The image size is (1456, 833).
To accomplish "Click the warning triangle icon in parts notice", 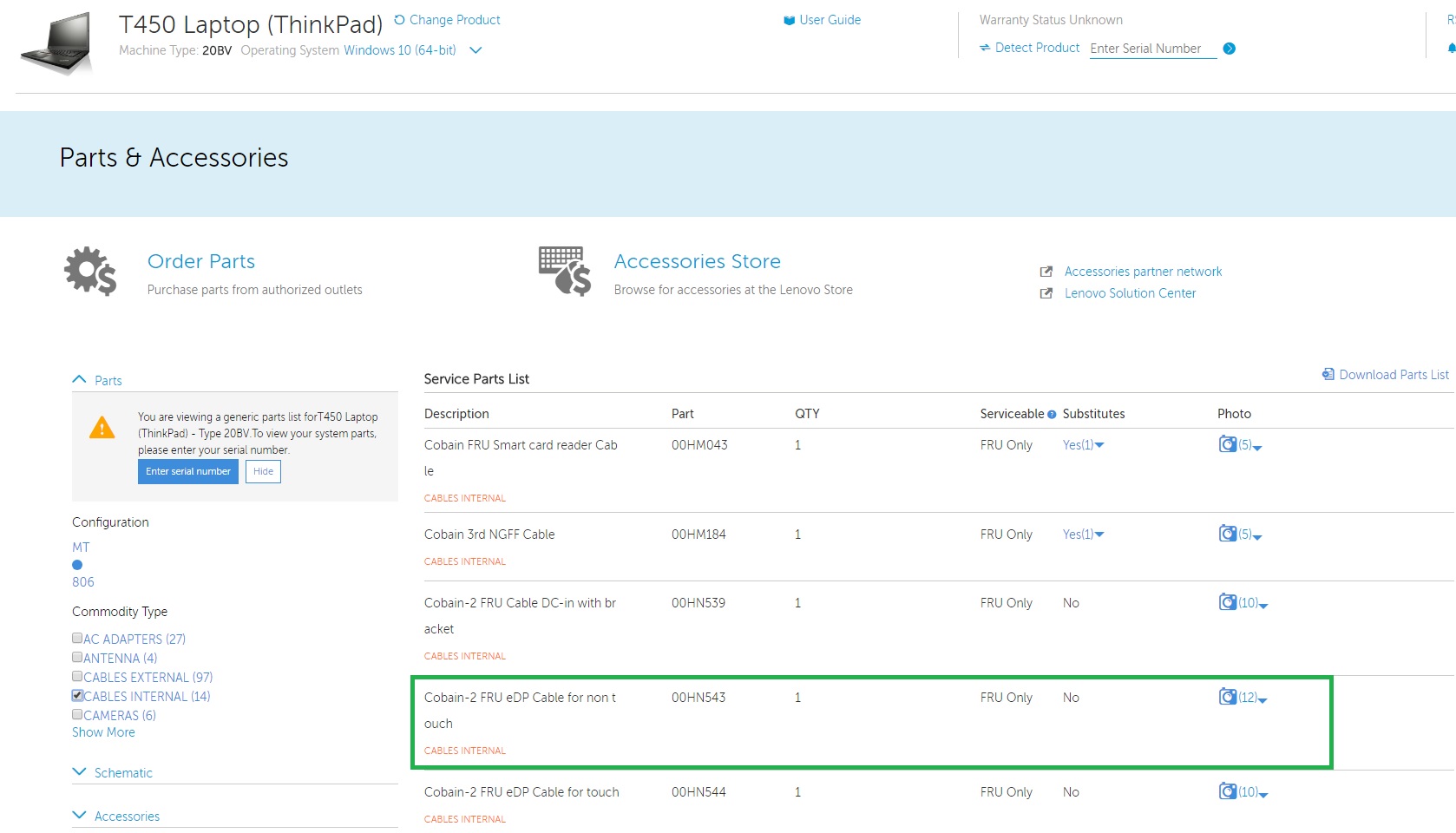I will coord(102,428).
